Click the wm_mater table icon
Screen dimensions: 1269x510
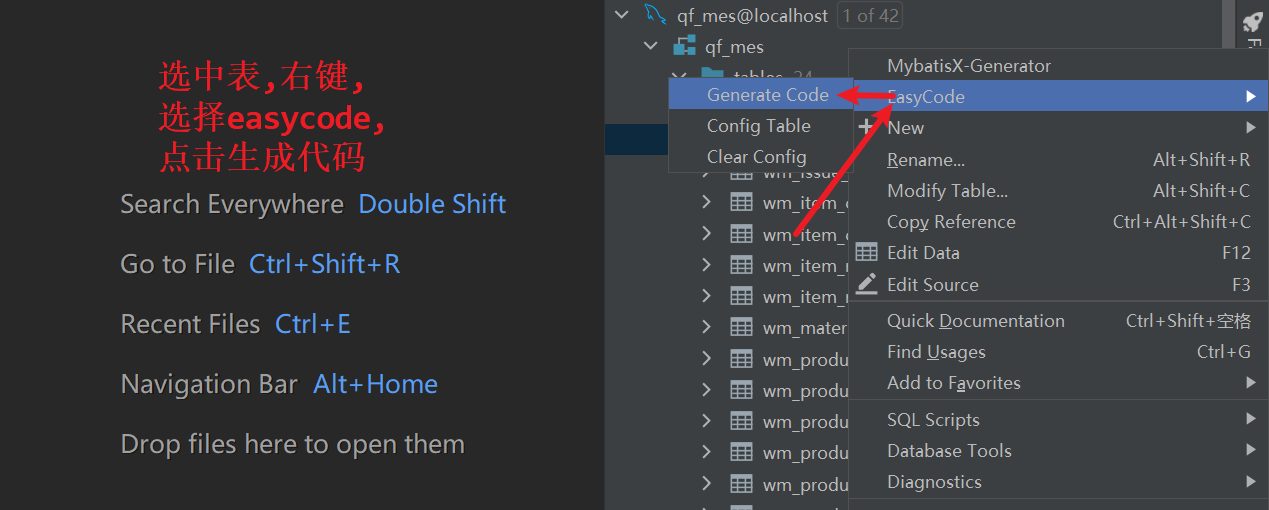point(741,327)
